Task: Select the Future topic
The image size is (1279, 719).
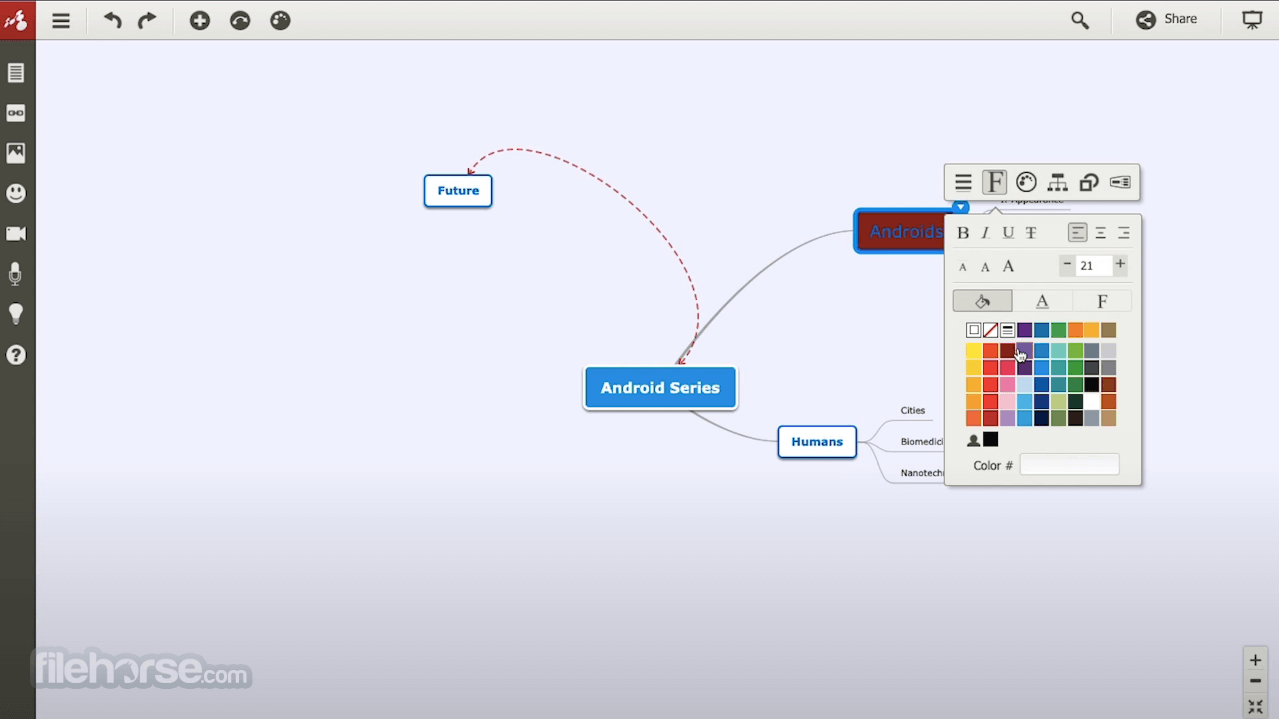Action: point(458,190)
